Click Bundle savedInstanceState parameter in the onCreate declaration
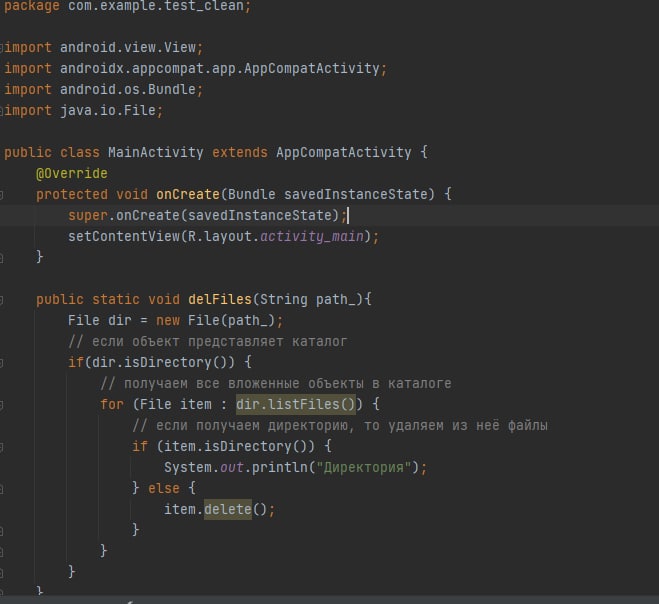This screenshot has height=604, width=659. click(x=327, y=194)
